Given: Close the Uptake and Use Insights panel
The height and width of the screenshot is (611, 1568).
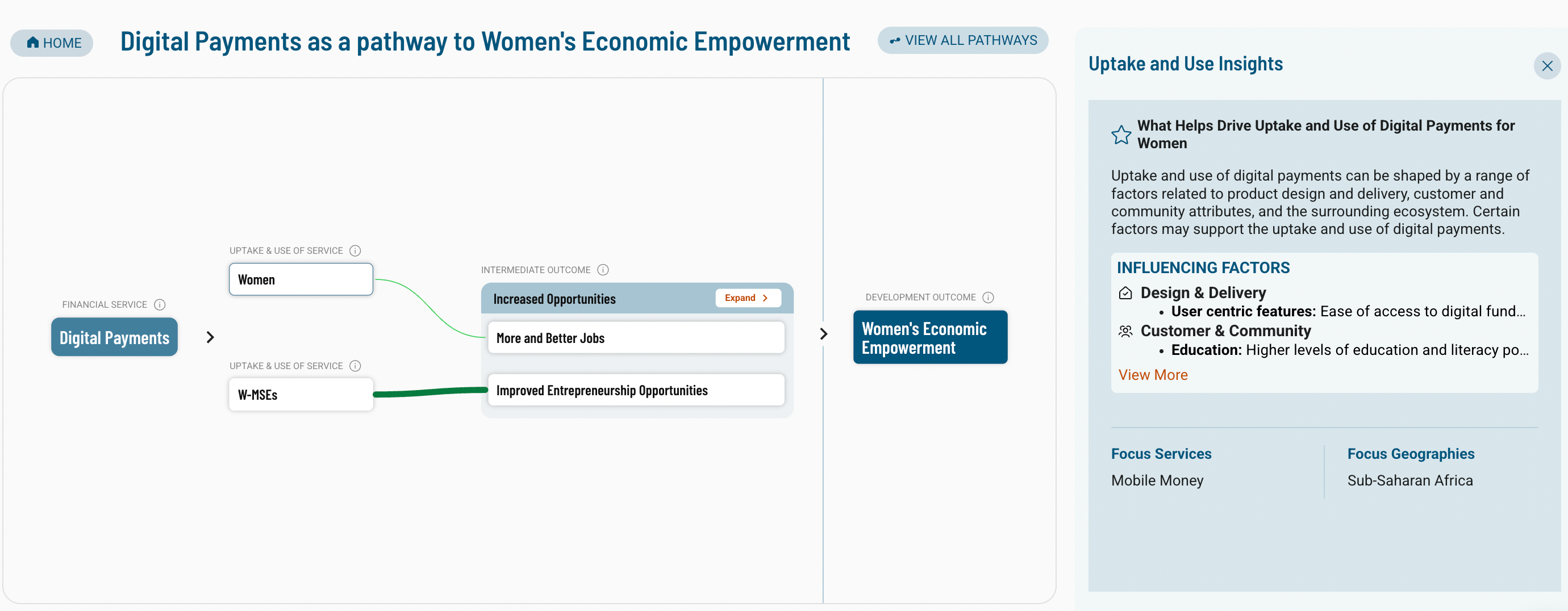Looking at the screenshot, I should 1546,66.
